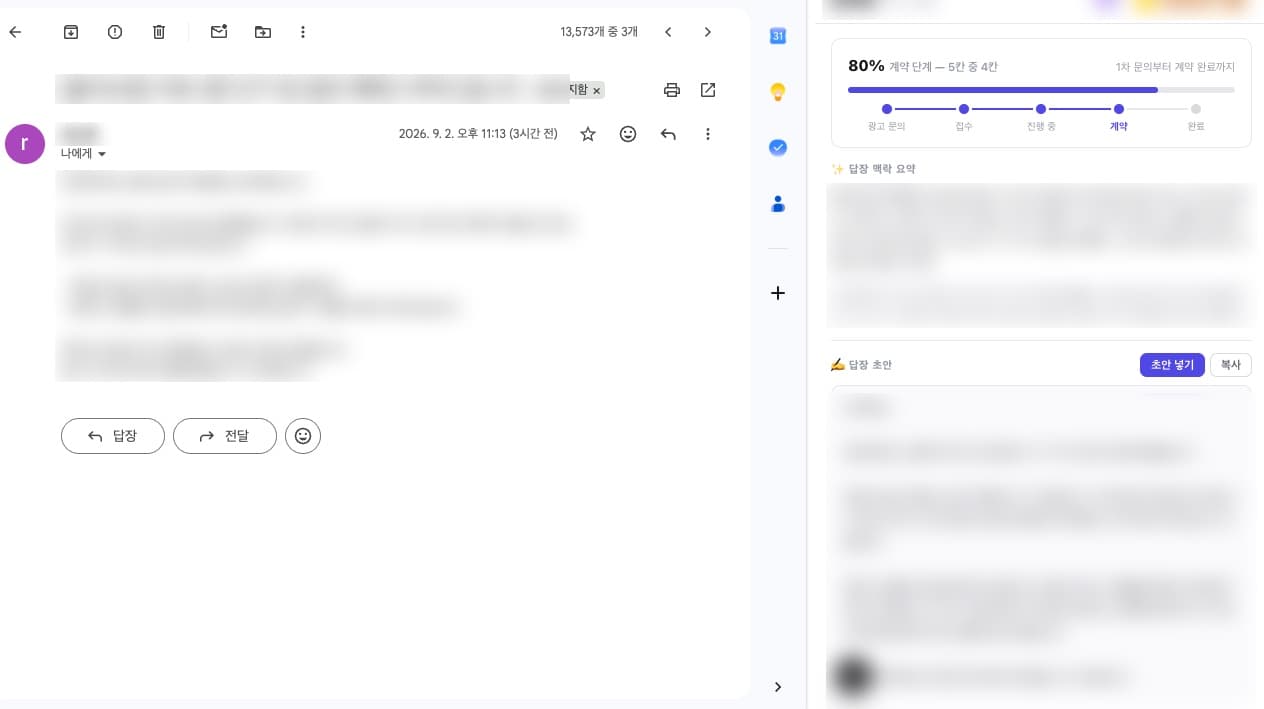Screen dimensions: 1264x709
Task: Click the 답장 reply button
Action: (x=113, y=436)
